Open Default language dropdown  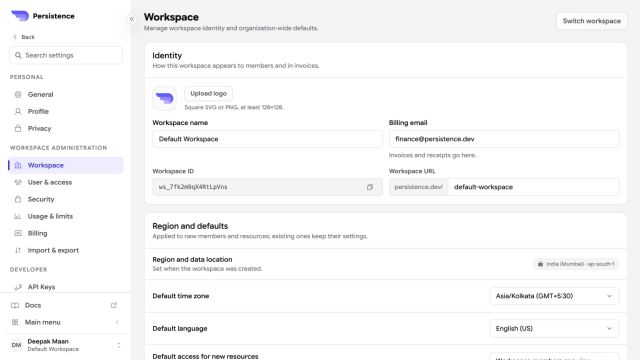click(554, 329)
